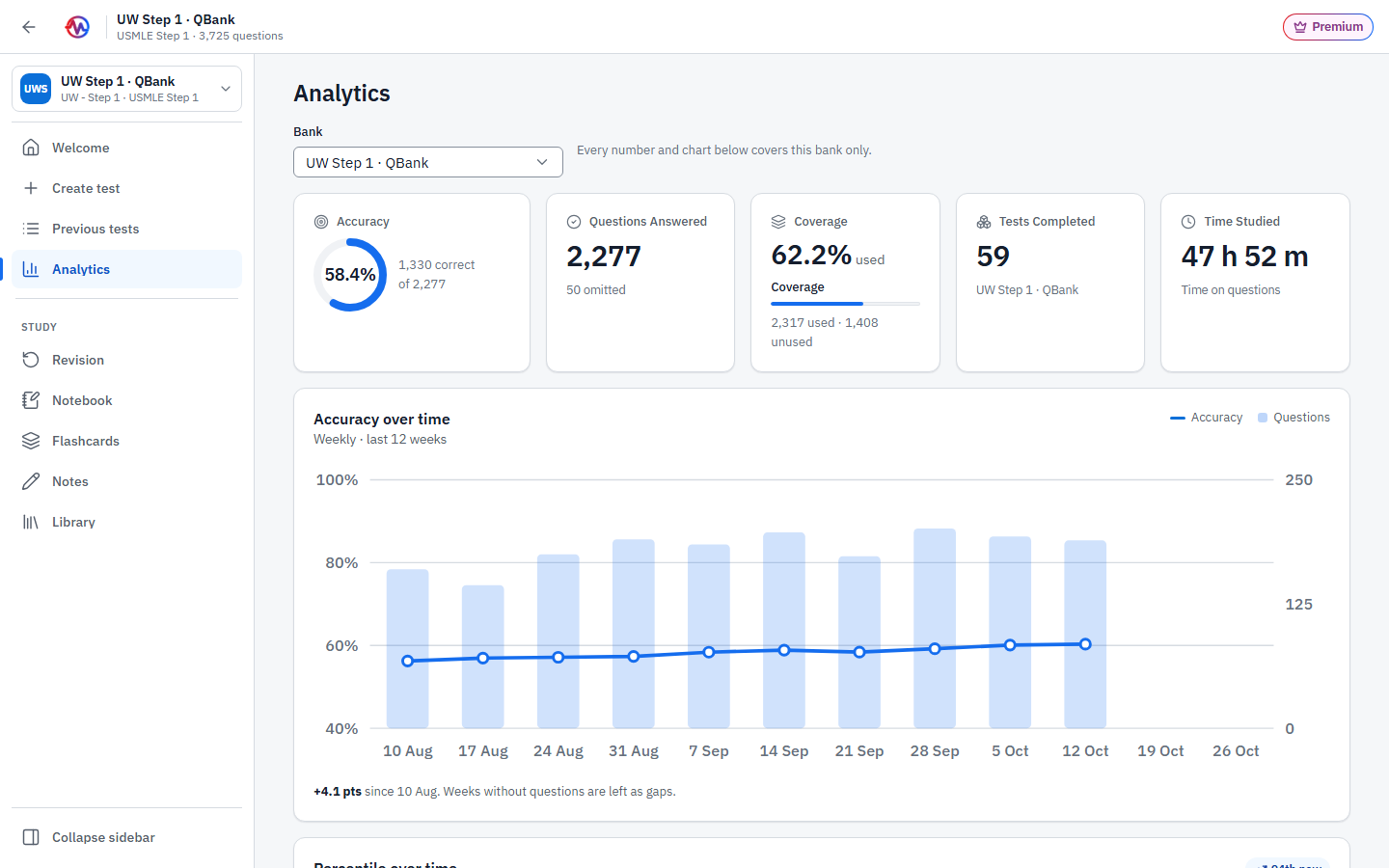This screenshot has width=1389, height=868.
Task: Click the 1,330 correct text
Action: (436, 264)
